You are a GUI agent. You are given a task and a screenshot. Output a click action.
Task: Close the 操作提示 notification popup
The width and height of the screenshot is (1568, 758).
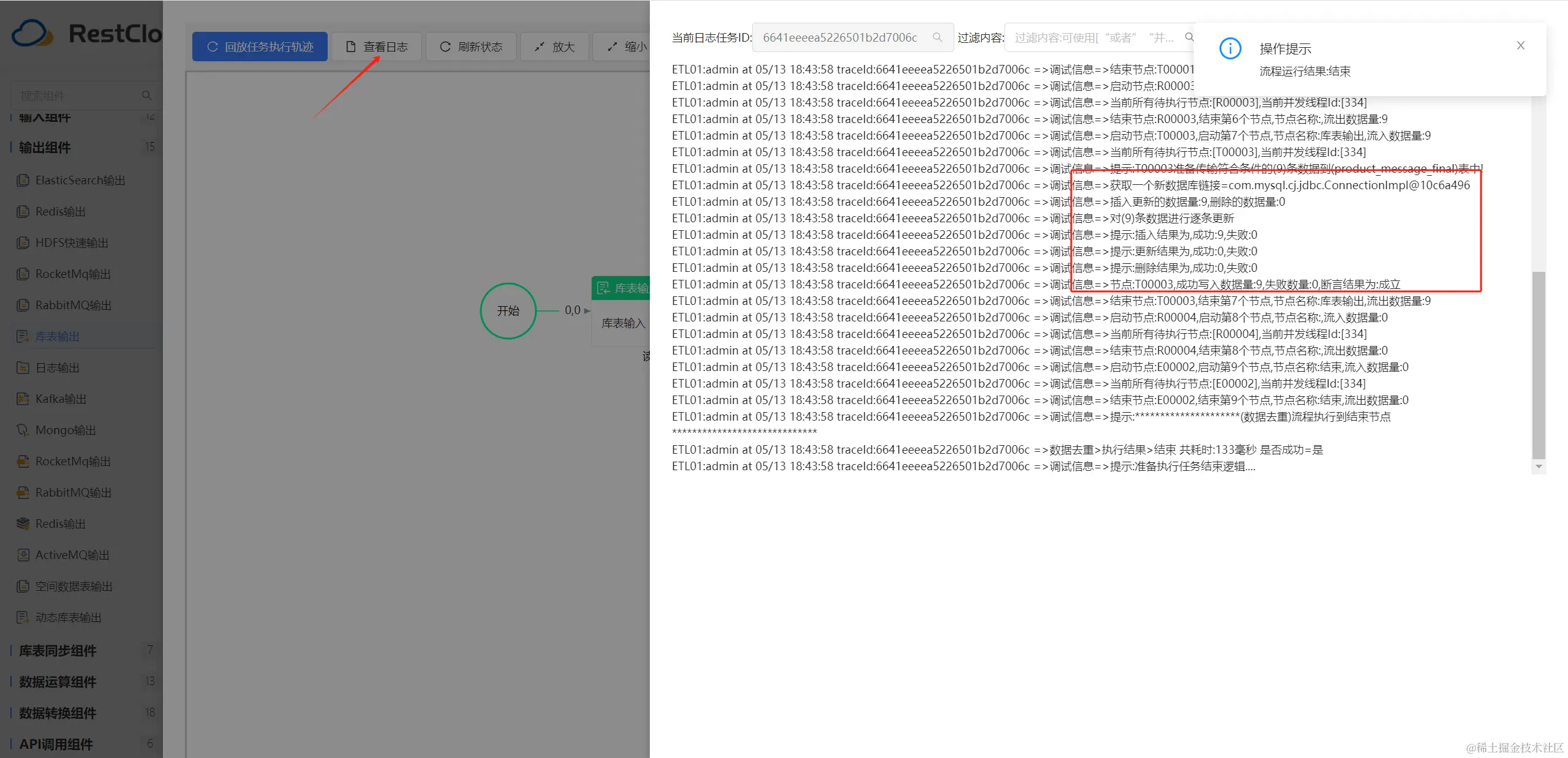[x=1520, y=45]
